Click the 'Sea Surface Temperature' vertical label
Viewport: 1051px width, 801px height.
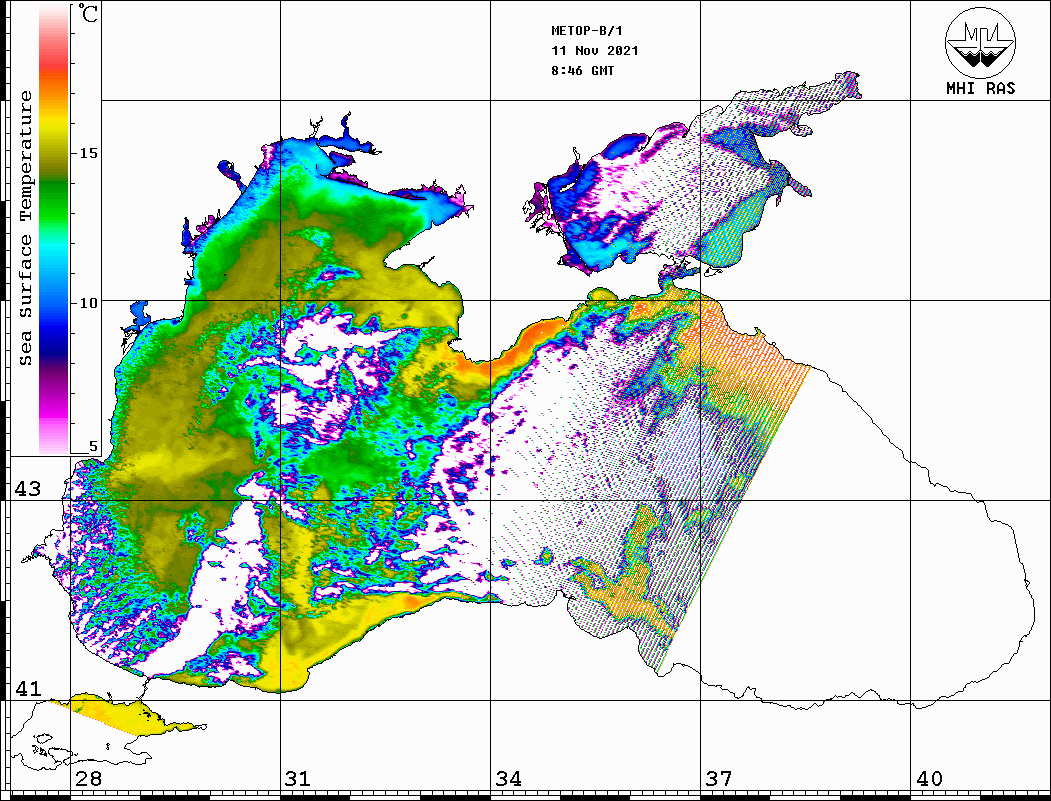pos(25,228)
